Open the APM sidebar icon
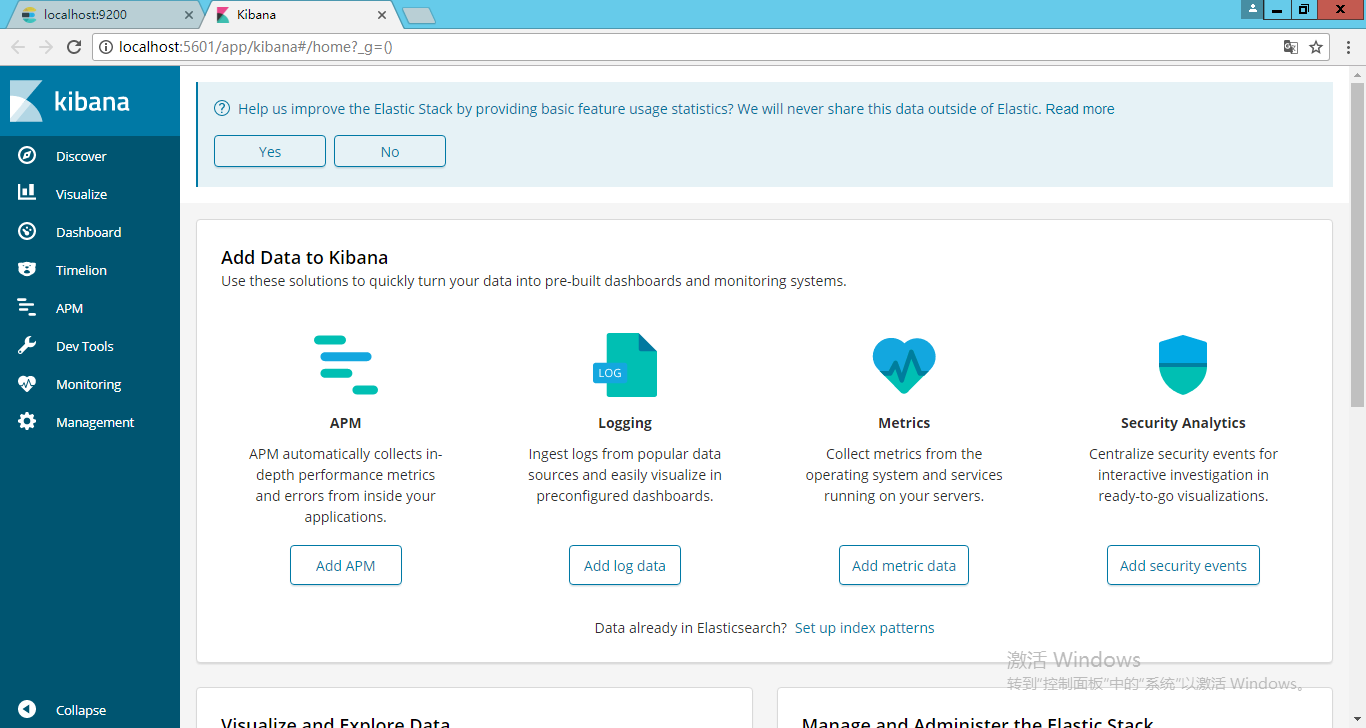 (x=27, y=307)
